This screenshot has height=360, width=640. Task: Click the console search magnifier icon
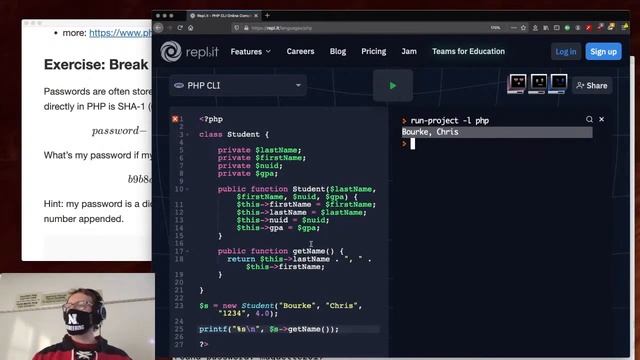click(x=589, y=119)
